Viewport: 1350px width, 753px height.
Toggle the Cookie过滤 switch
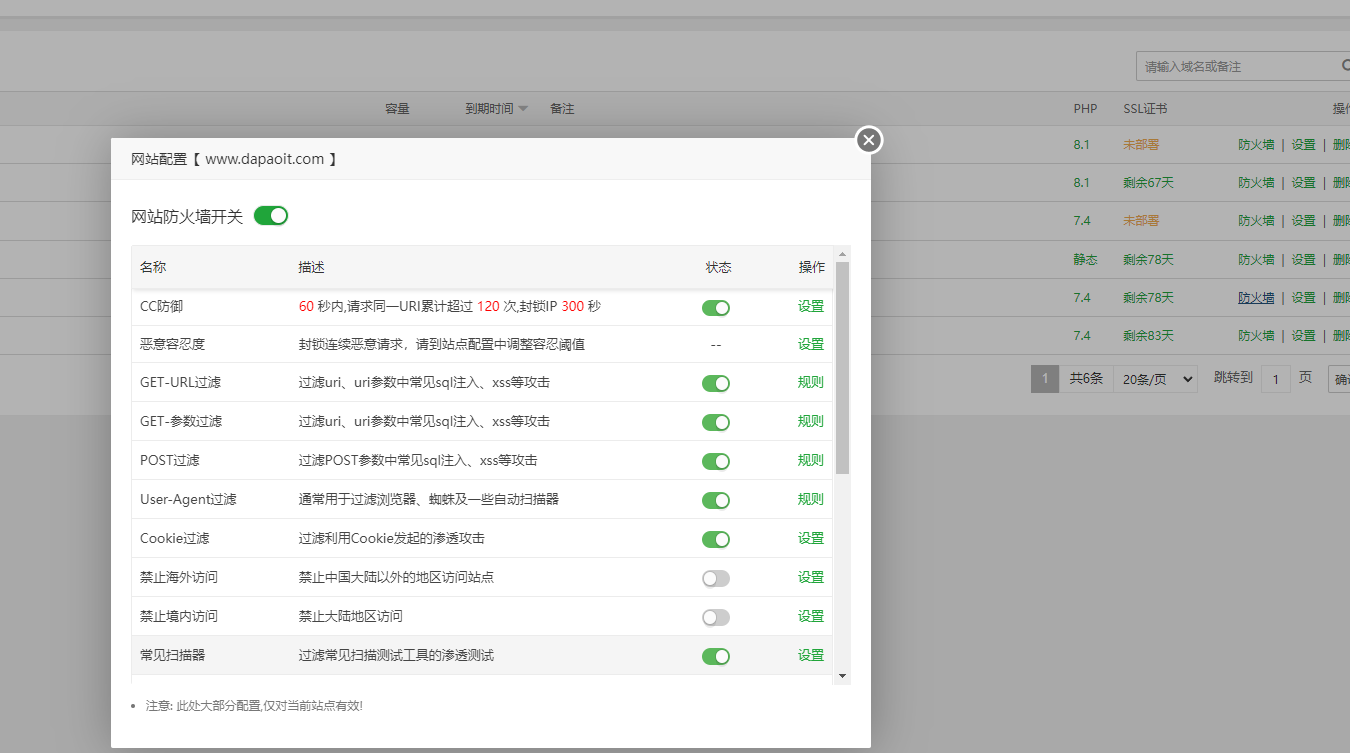point(716,539)
